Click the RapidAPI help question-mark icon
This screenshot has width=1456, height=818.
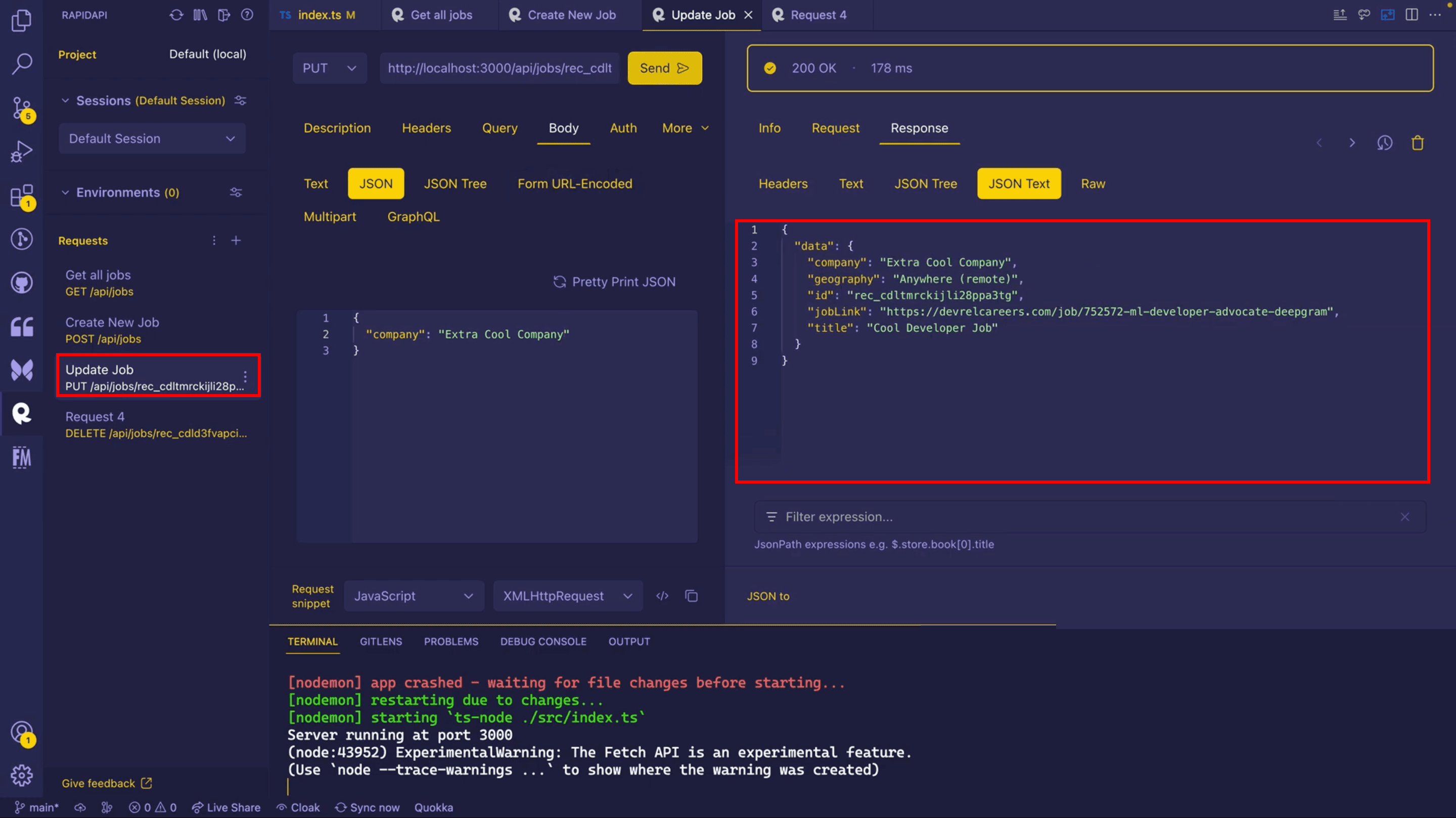pos(247,15)
